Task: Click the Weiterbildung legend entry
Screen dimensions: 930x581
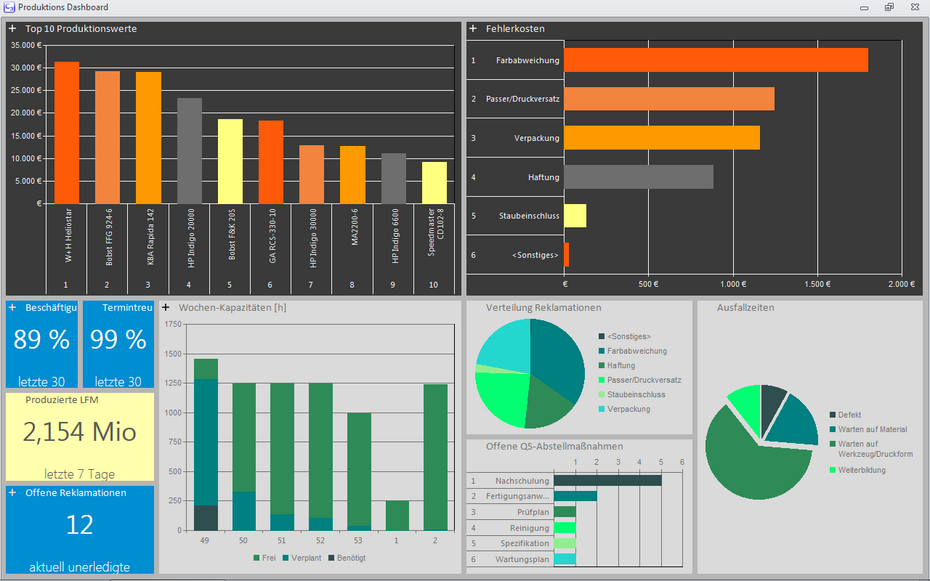Action: pyautogui.click(x=858, y=470)
